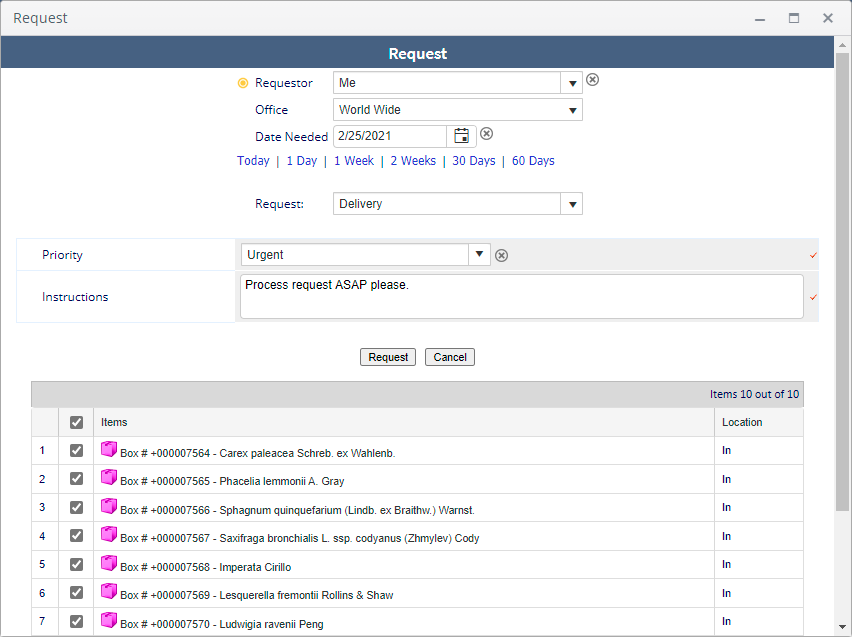Click inside the Instructions text area

coord(522,296)
